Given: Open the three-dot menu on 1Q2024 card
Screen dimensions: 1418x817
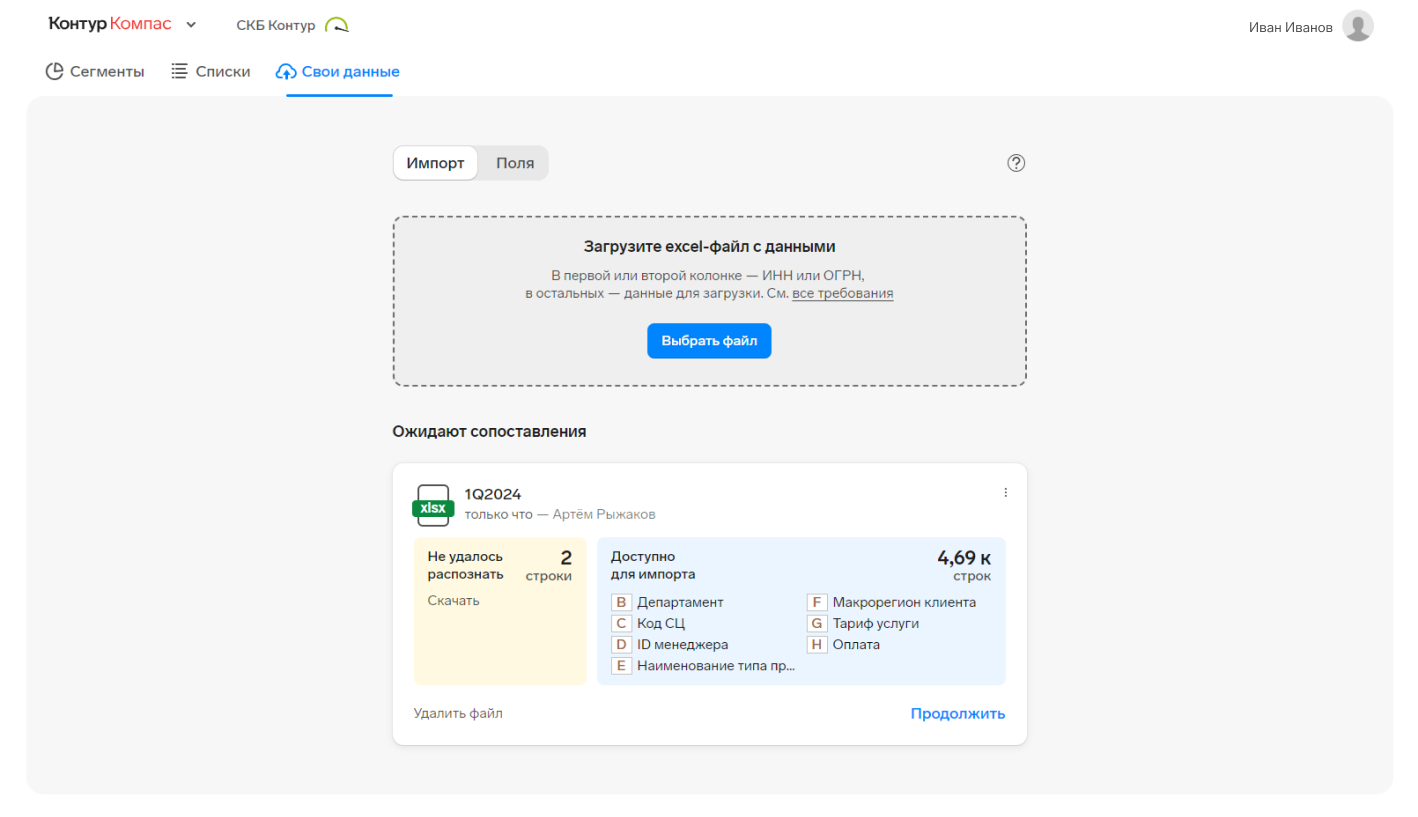Looking at the screenshot, I should click(x=1005, y=492).
